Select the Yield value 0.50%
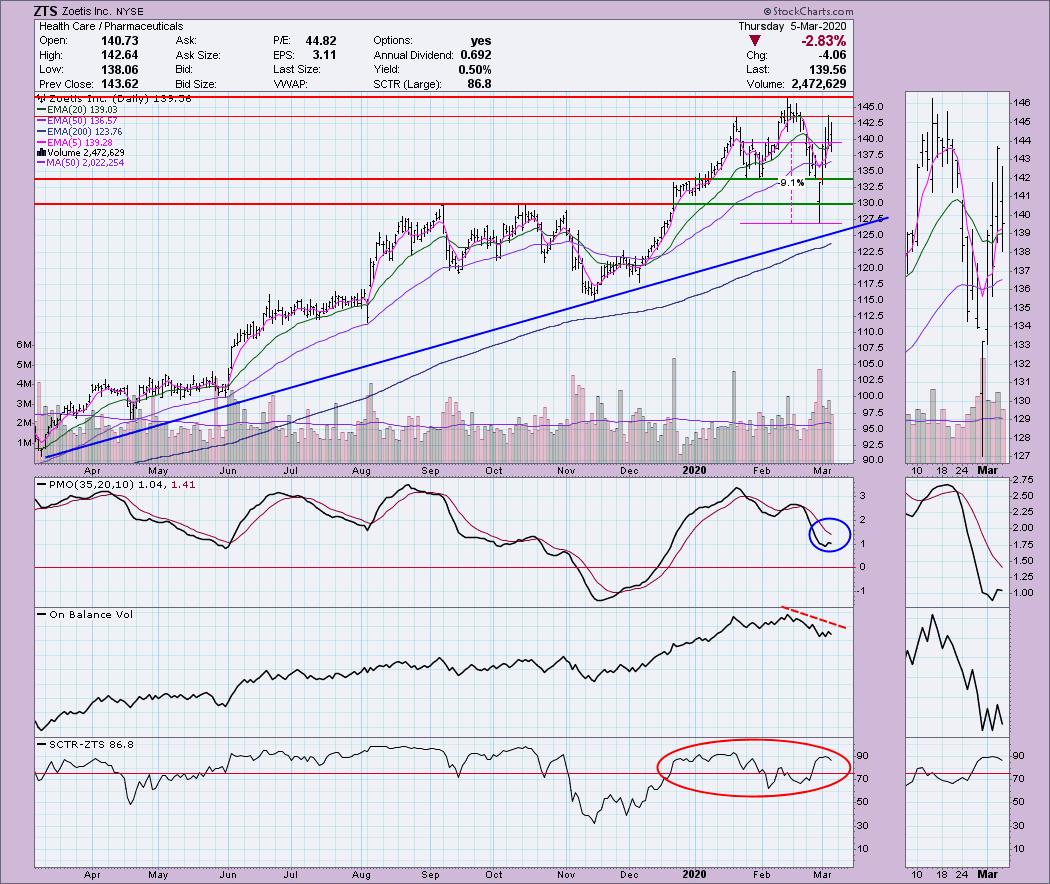1050x884 pixels. pyautogui.click(x=475, y=70)
